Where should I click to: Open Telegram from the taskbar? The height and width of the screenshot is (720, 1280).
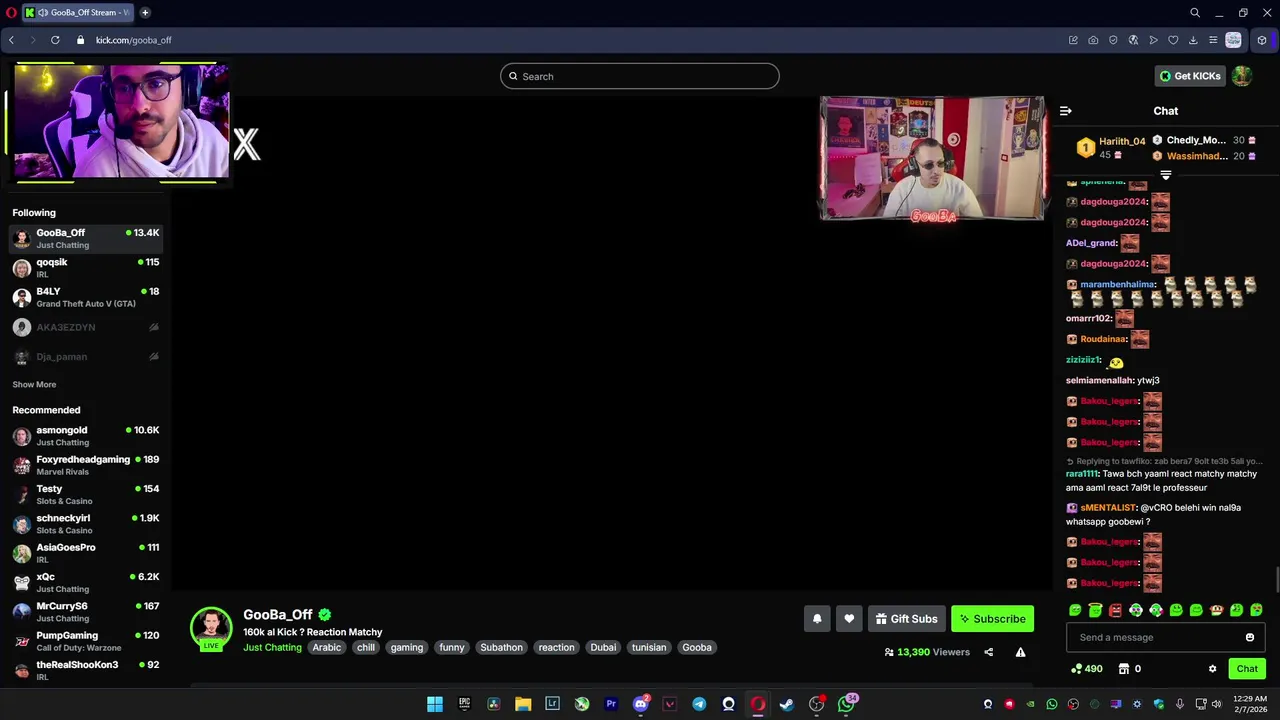coord(699,704)
